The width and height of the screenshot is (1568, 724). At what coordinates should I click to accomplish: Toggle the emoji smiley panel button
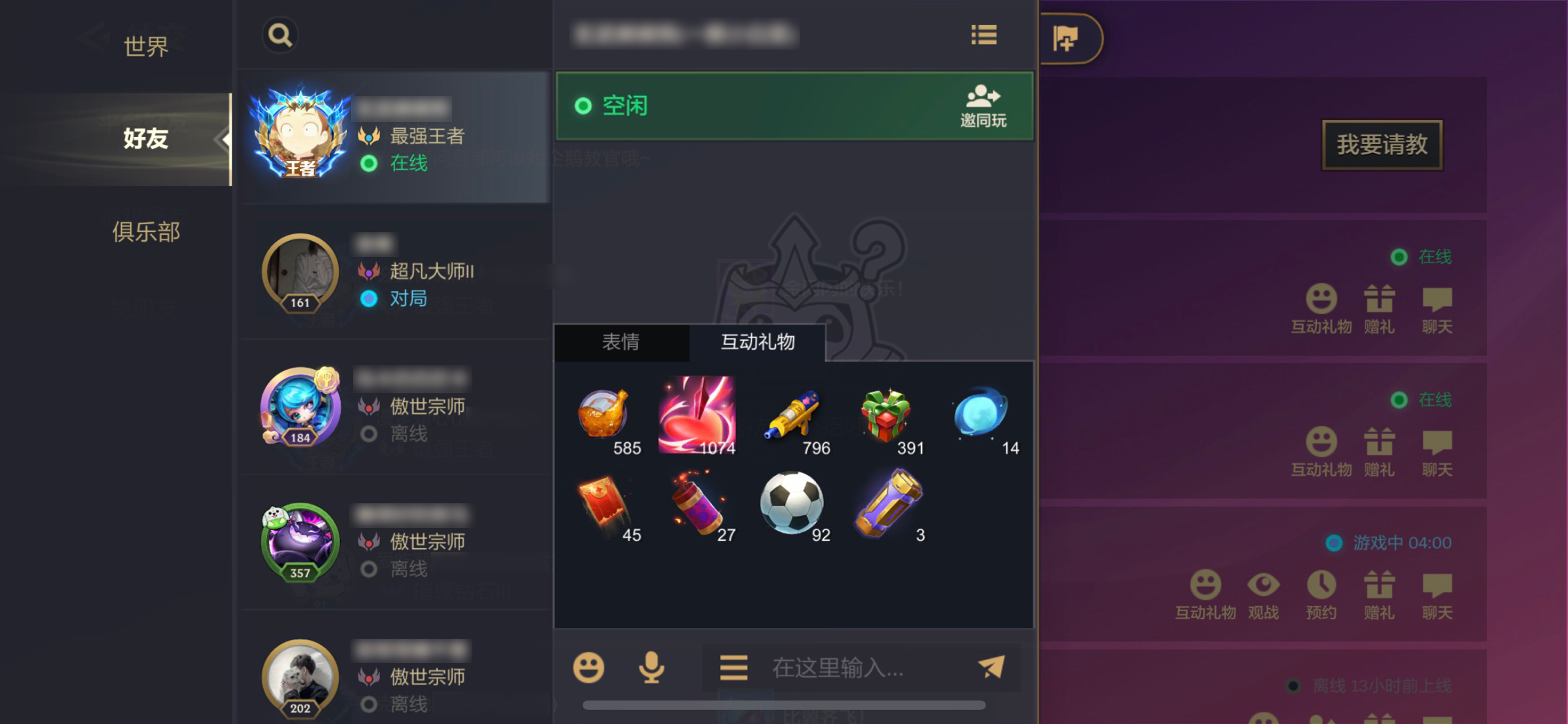[x=588, y=667]
